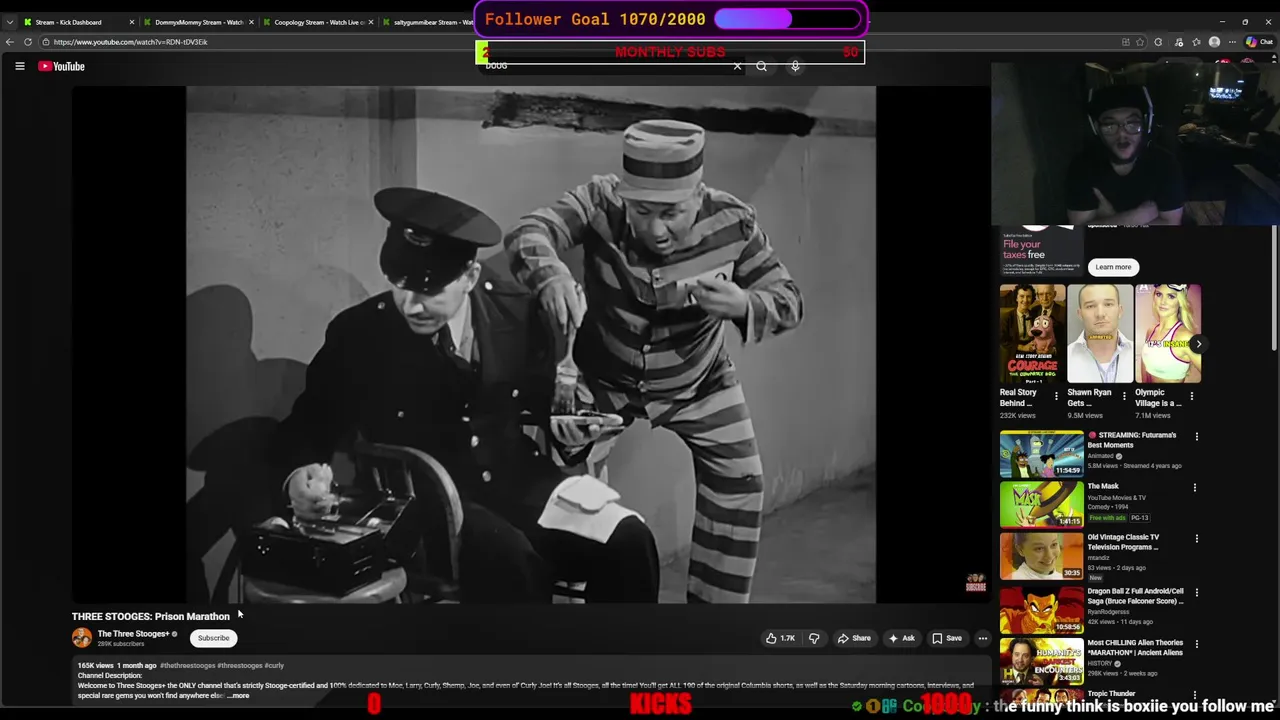Open Tropic Thunder video title
The height and width of the screenshot is (720, 1280).
pyautogui.click(x=1111, y=693)
